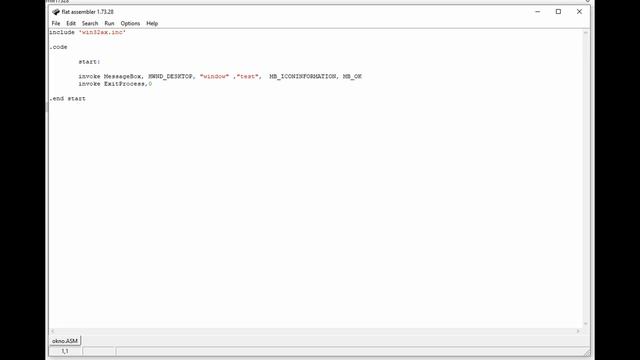
Task: Click the window resize grip corner
Action: (587, 353)
